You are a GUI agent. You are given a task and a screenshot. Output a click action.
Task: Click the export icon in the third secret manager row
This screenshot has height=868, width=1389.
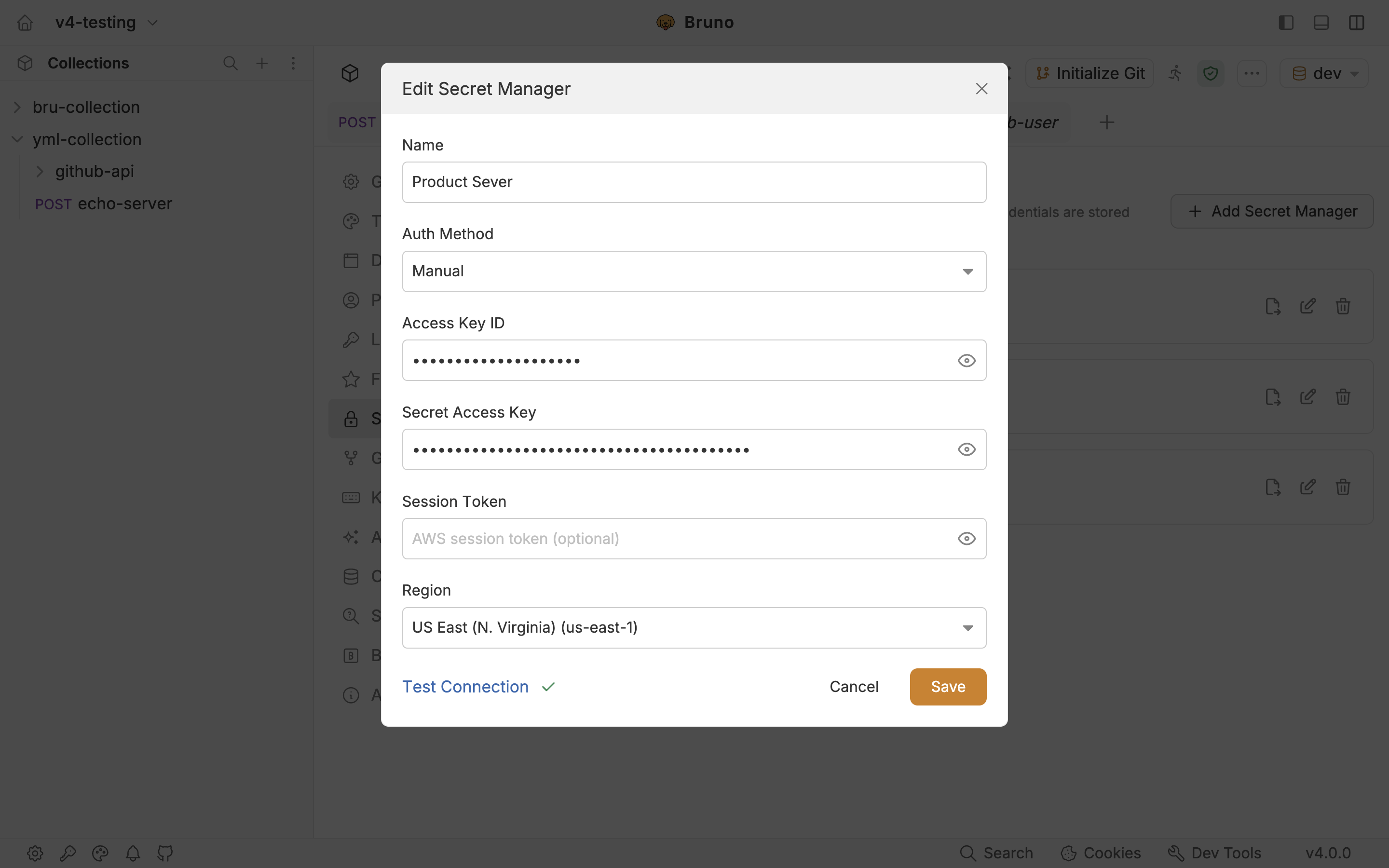[1272, 488]
